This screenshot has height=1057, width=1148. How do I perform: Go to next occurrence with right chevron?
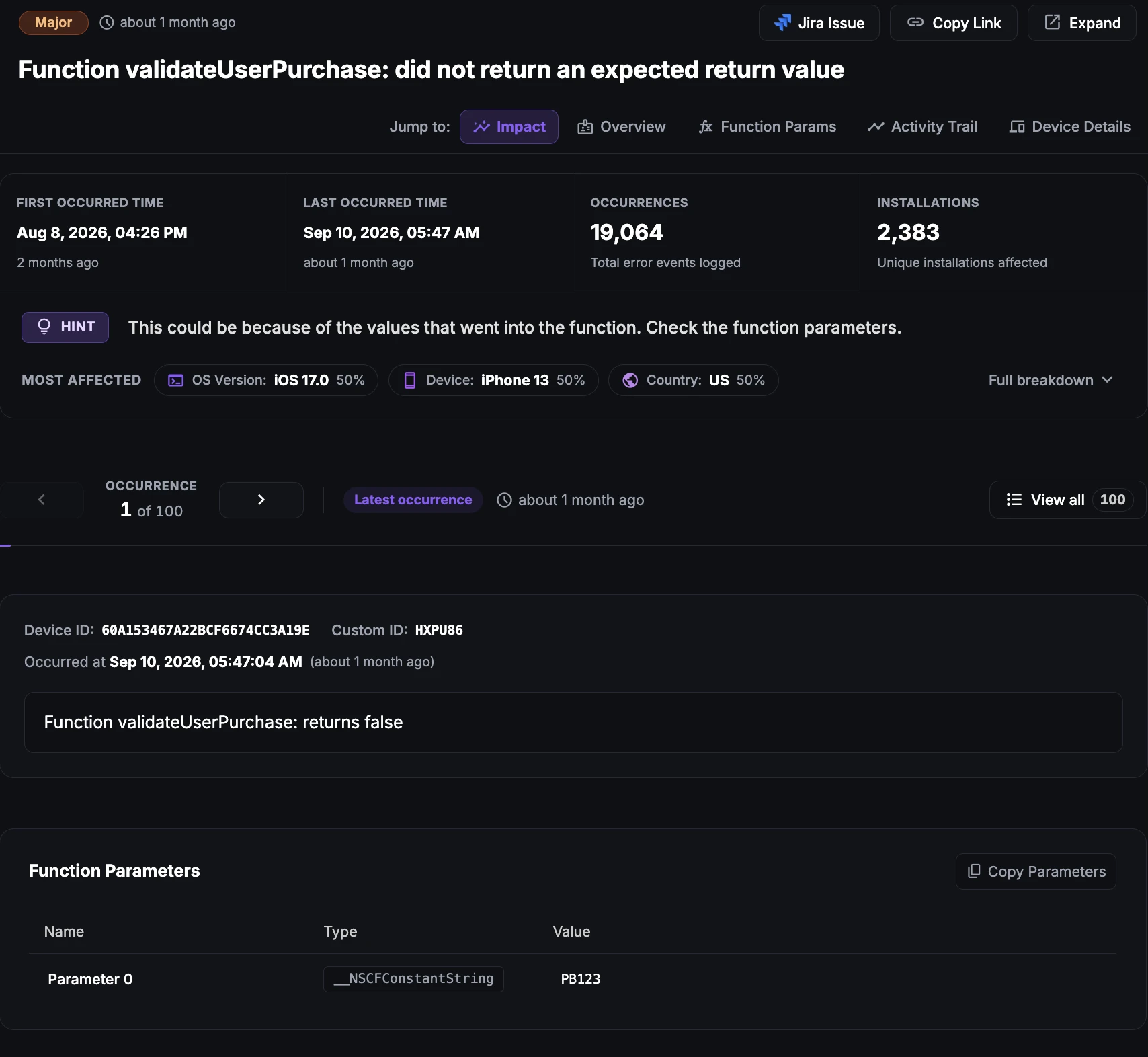tap(261, 500)
